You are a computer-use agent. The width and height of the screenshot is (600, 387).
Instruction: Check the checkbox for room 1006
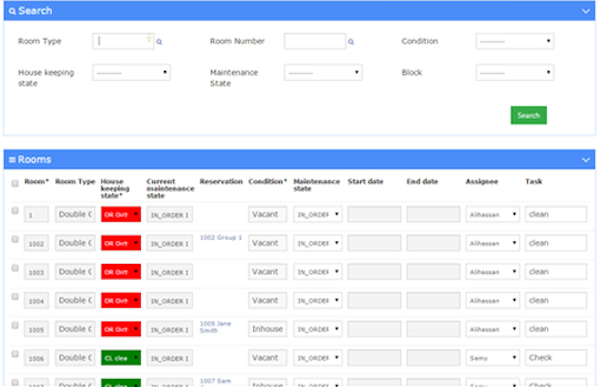click(15, 354)
